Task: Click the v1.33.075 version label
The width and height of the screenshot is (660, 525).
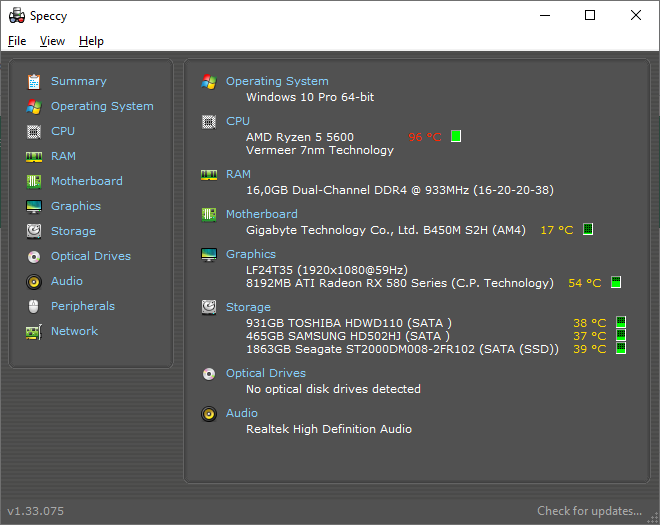Action: pyautogui.click(x=36, y=511)
